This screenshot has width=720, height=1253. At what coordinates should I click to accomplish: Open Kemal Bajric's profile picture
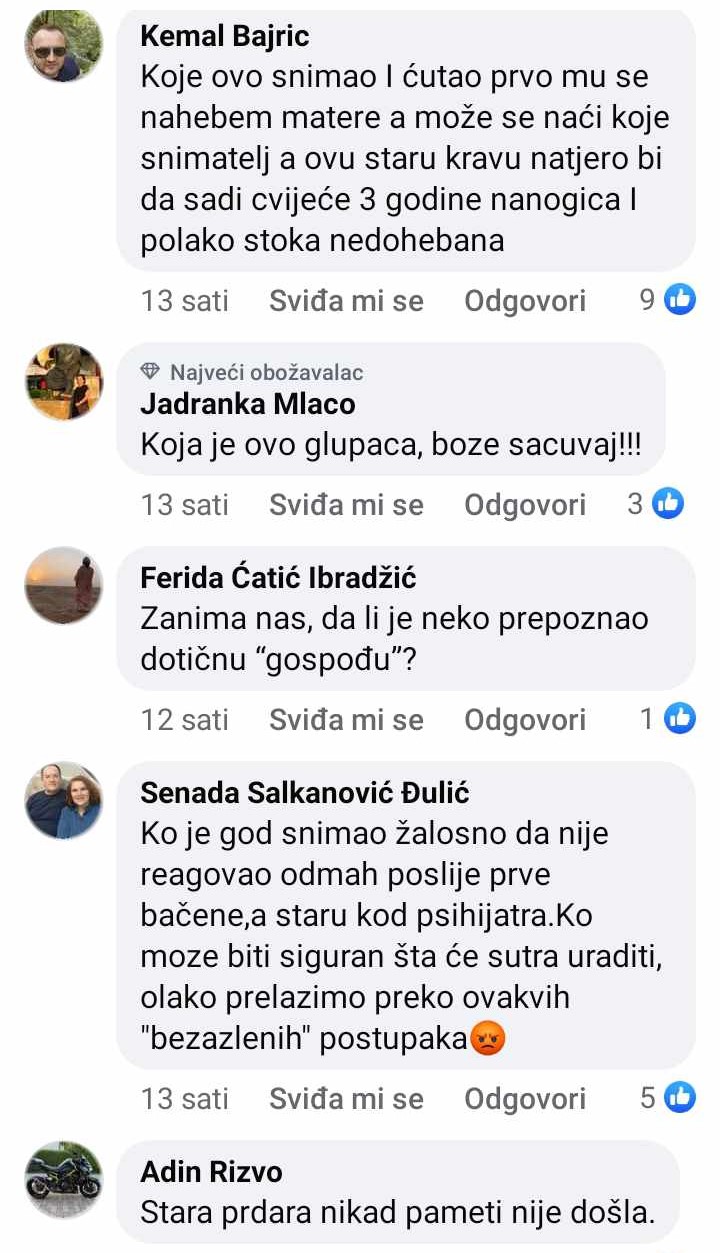(x=63, y=48)
